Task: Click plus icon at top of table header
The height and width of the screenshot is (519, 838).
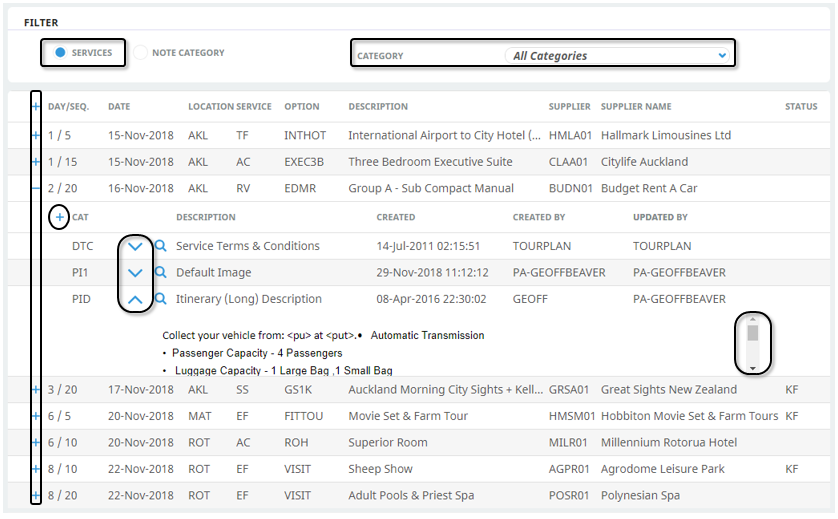Action: tap(36, 107)
